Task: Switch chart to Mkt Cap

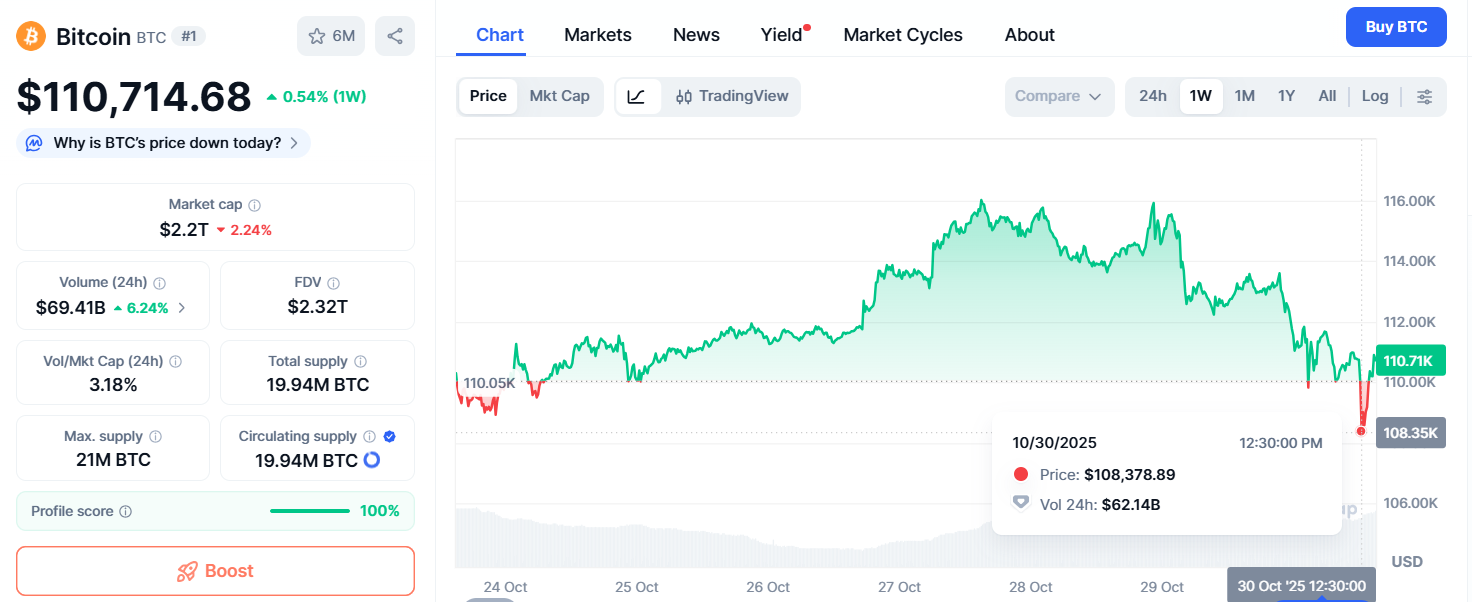Action: point(559,96)
